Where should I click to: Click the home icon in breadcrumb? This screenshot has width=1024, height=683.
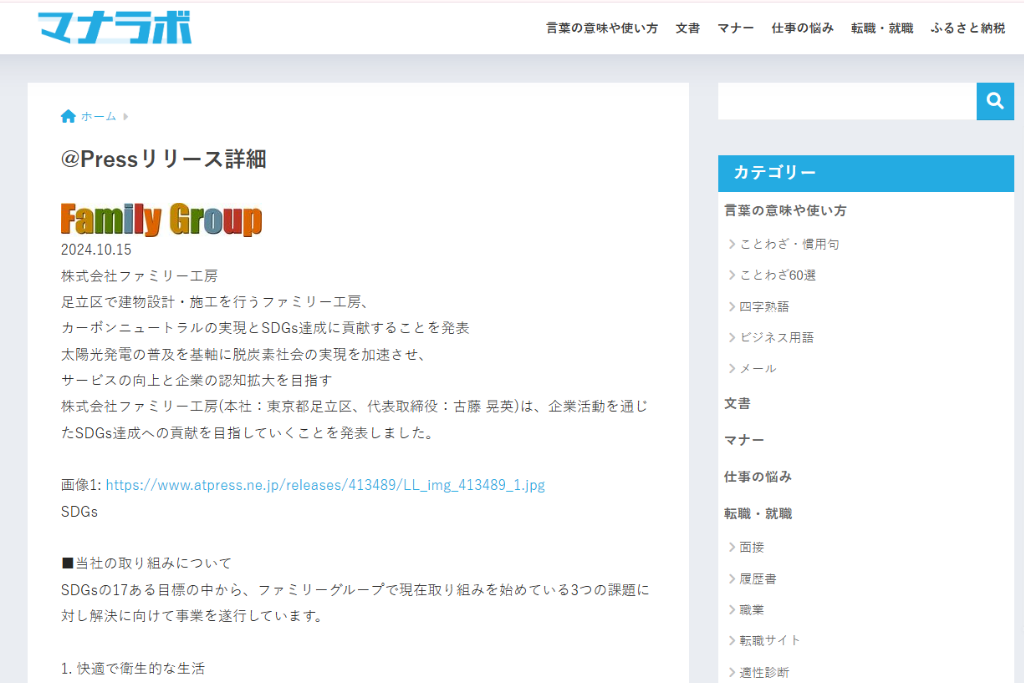(68, 116)
